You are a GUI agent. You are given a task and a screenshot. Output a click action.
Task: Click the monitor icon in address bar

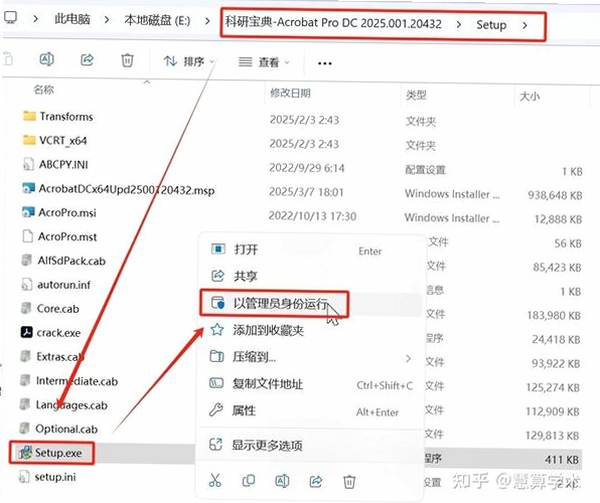click(10, 18)
